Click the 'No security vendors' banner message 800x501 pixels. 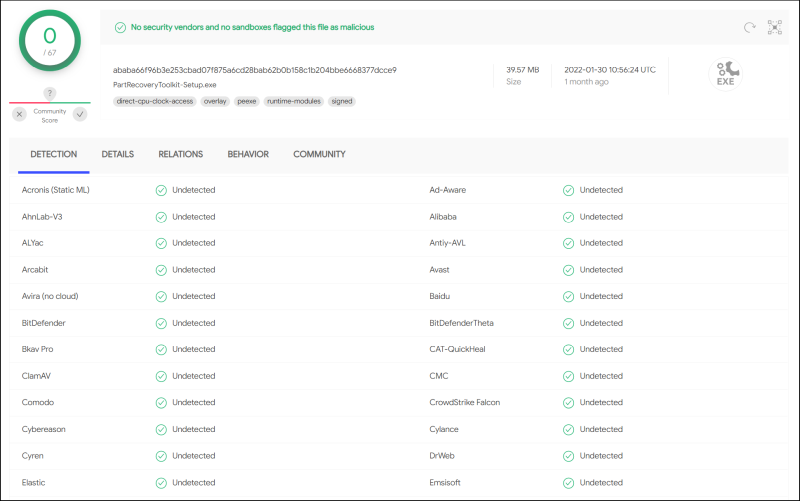tap(253, 28)
